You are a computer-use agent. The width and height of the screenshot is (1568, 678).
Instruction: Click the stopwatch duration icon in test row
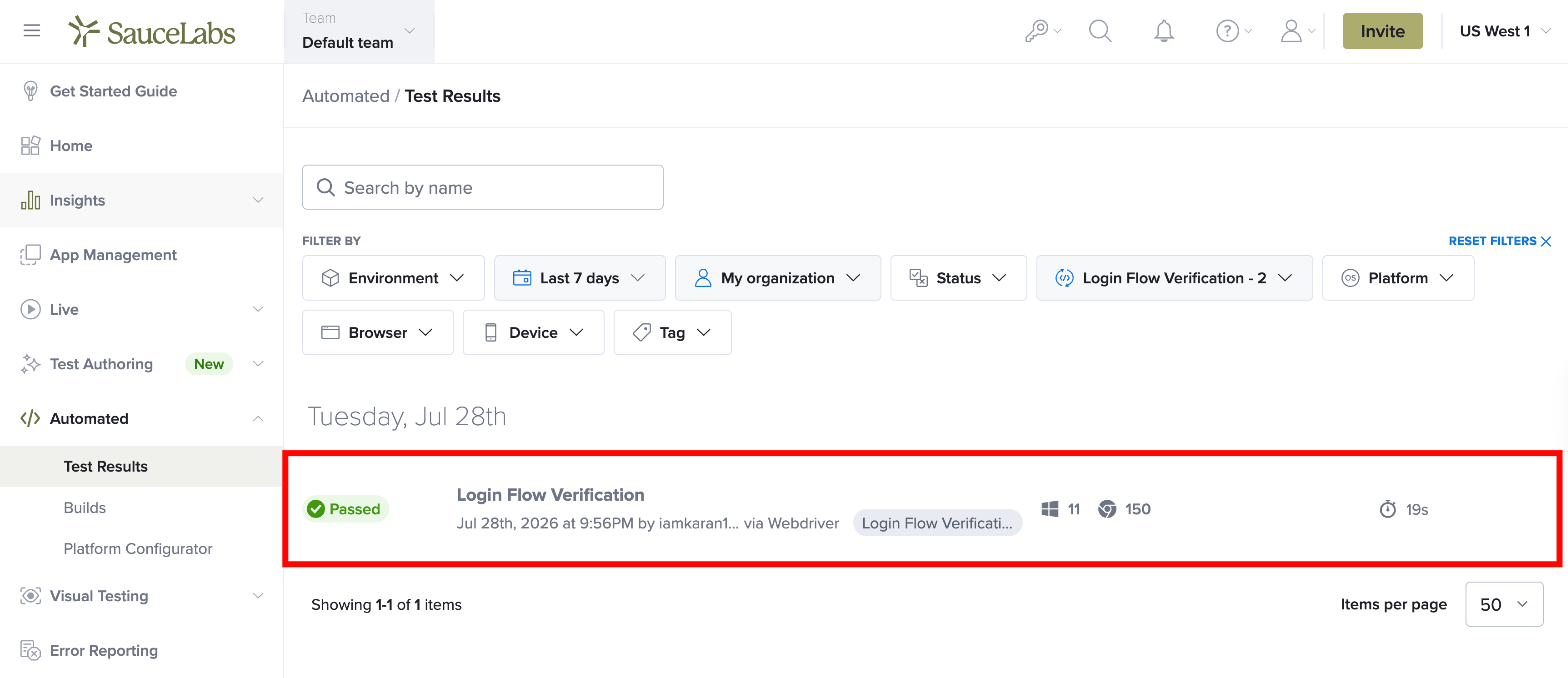(x=1388, y=510)
